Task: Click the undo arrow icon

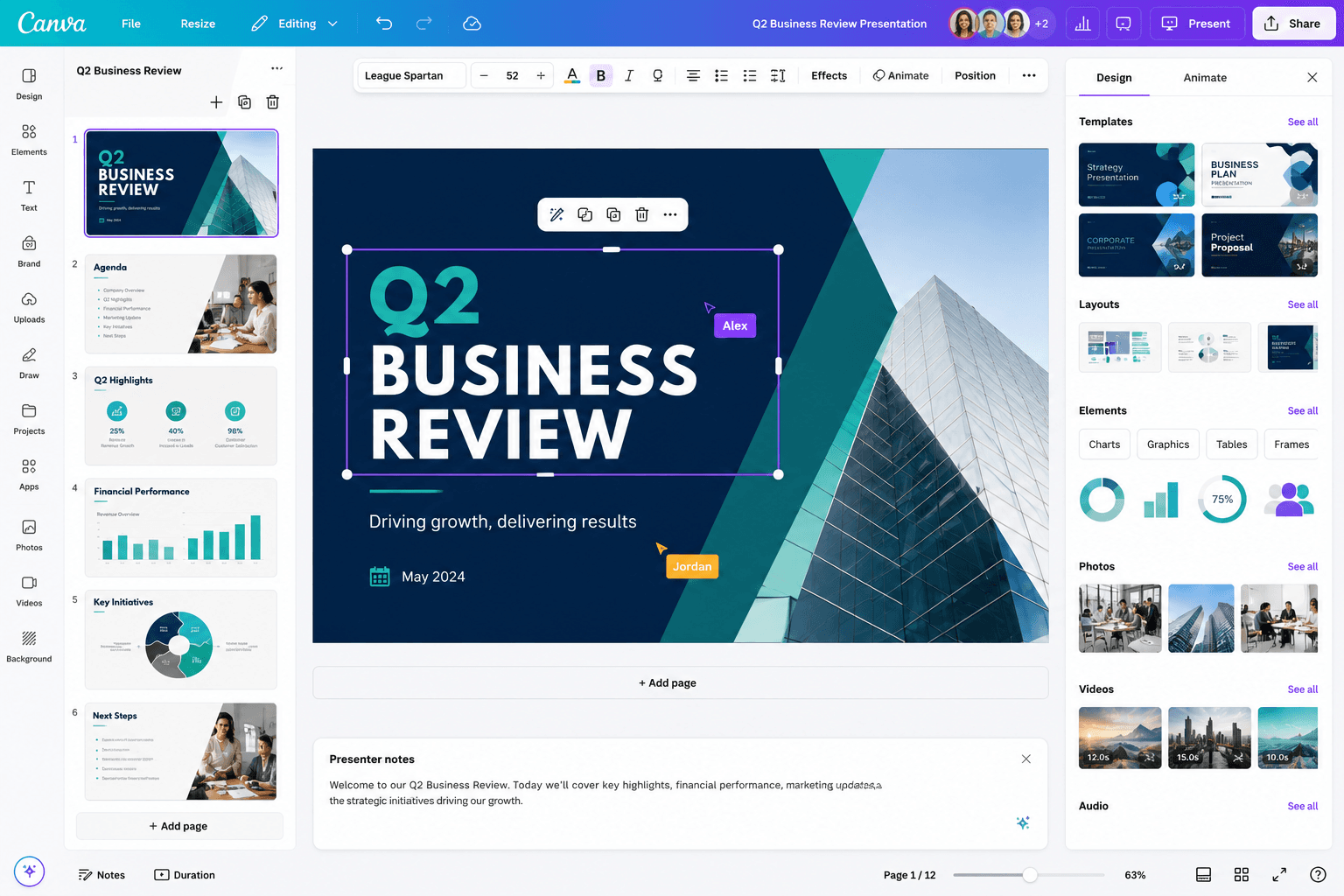Action: [x=384, y=24]
